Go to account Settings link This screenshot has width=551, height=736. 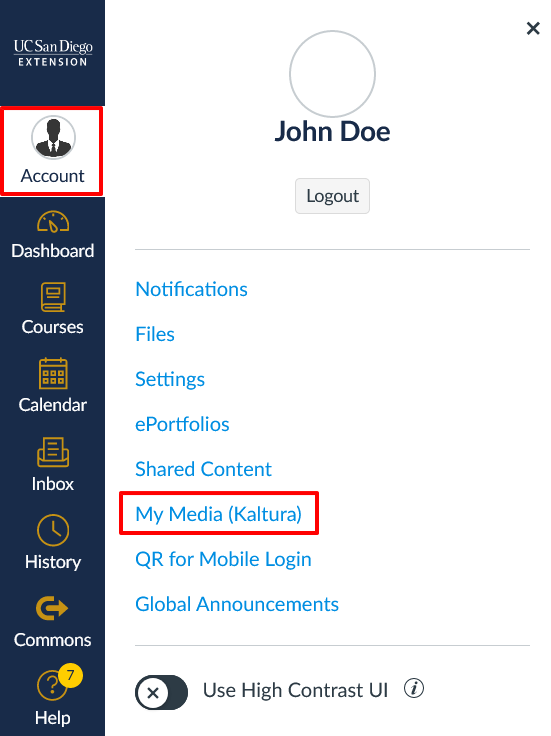[170, 379]
